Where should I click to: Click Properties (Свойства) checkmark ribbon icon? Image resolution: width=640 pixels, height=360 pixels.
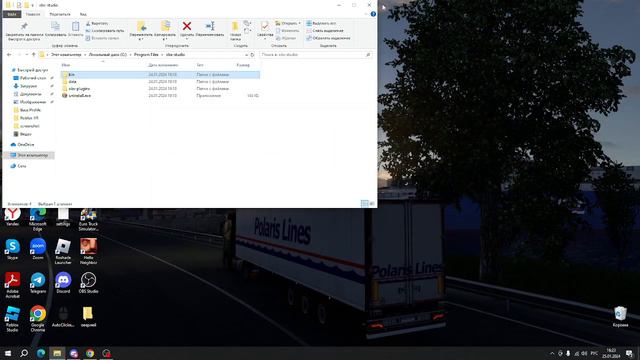(x=265, y=29)
